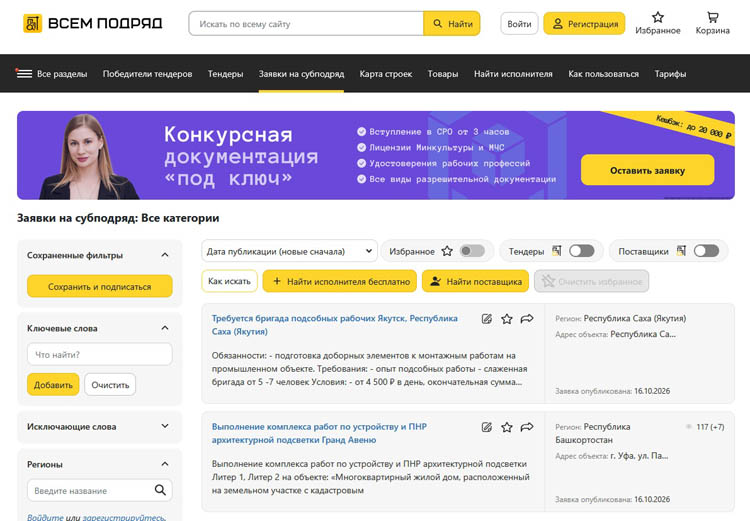The image size is (750, 521).
Task: Click the Всем Подряд logo icon
Action: coord(33,23)
